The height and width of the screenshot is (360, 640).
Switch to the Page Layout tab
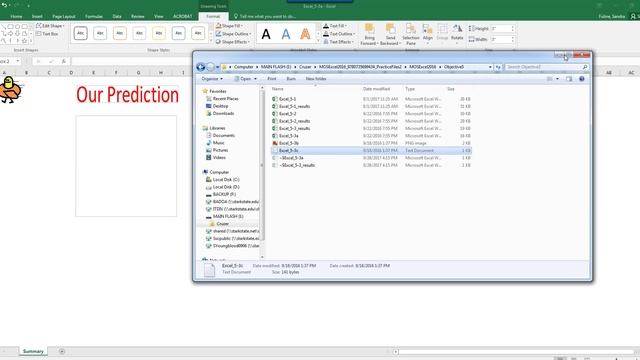[x=64, y=16]
